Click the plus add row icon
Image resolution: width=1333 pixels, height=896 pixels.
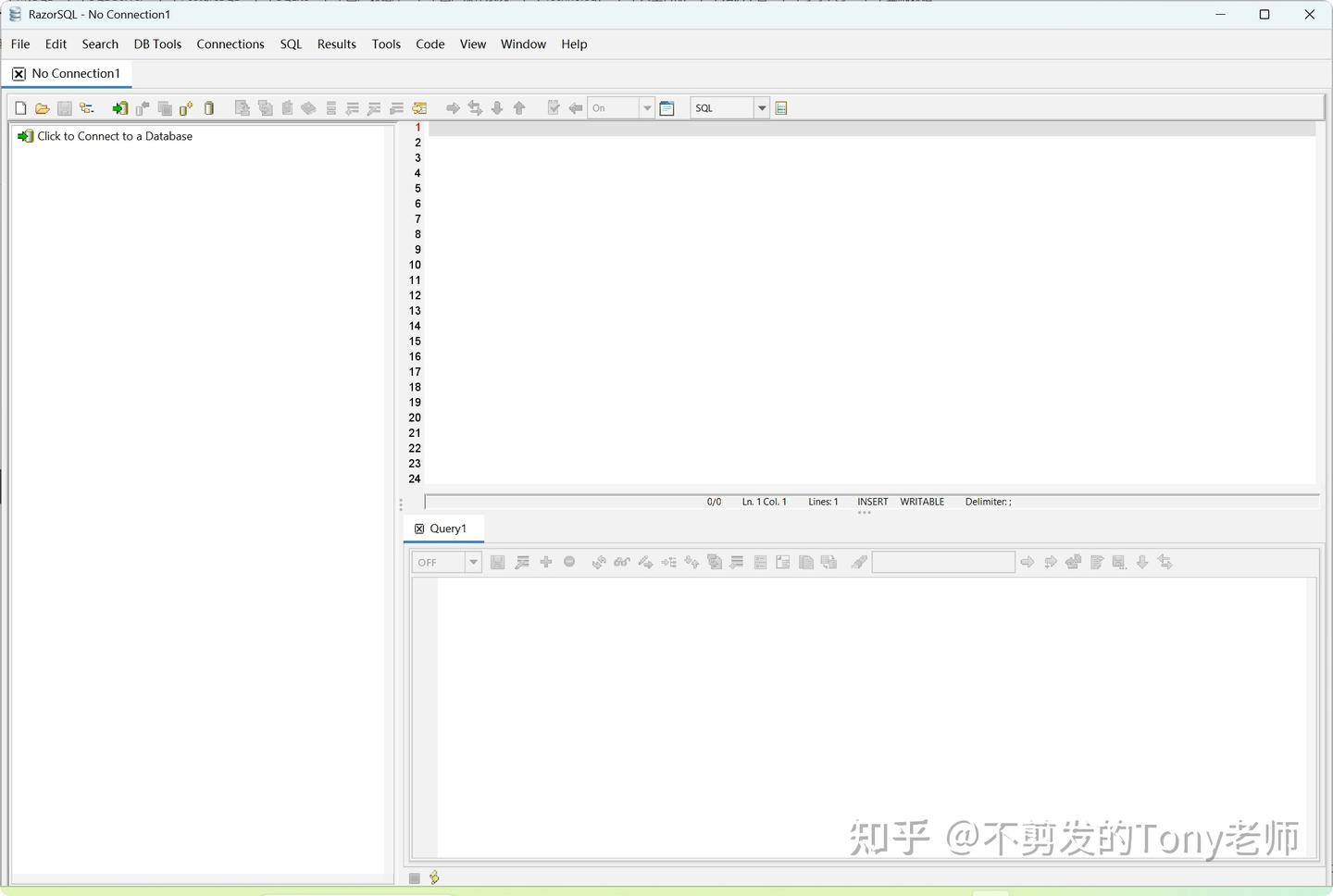(x=546, y=562)
